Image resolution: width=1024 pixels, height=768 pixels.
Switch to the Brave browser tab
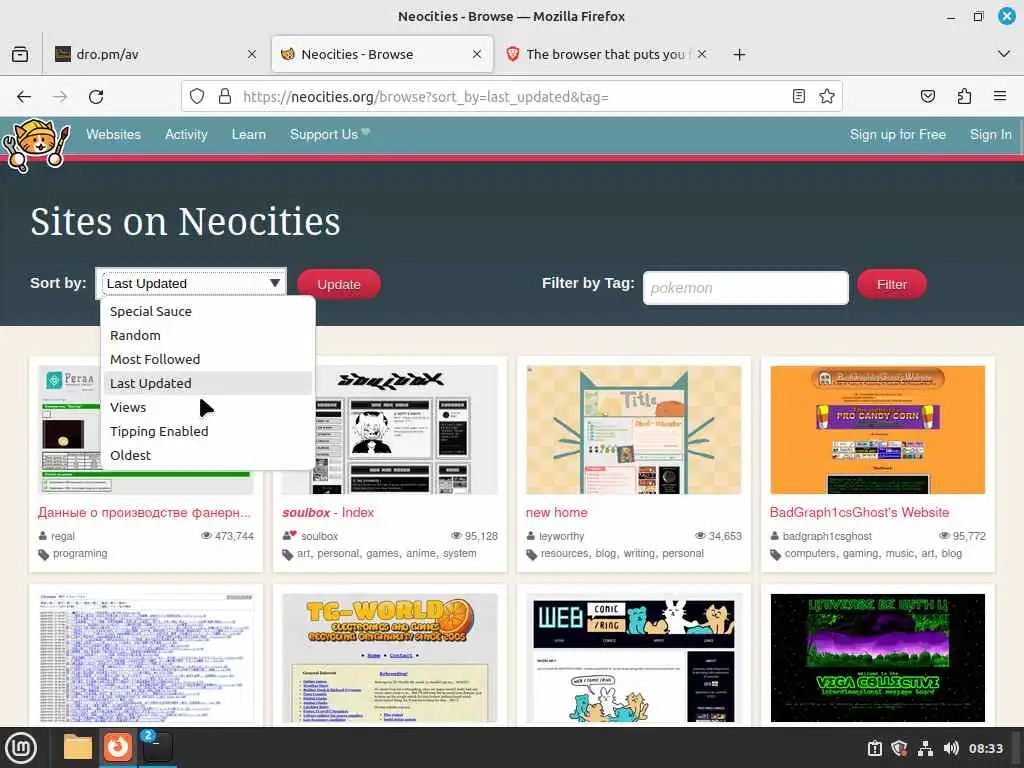point(605,54)
